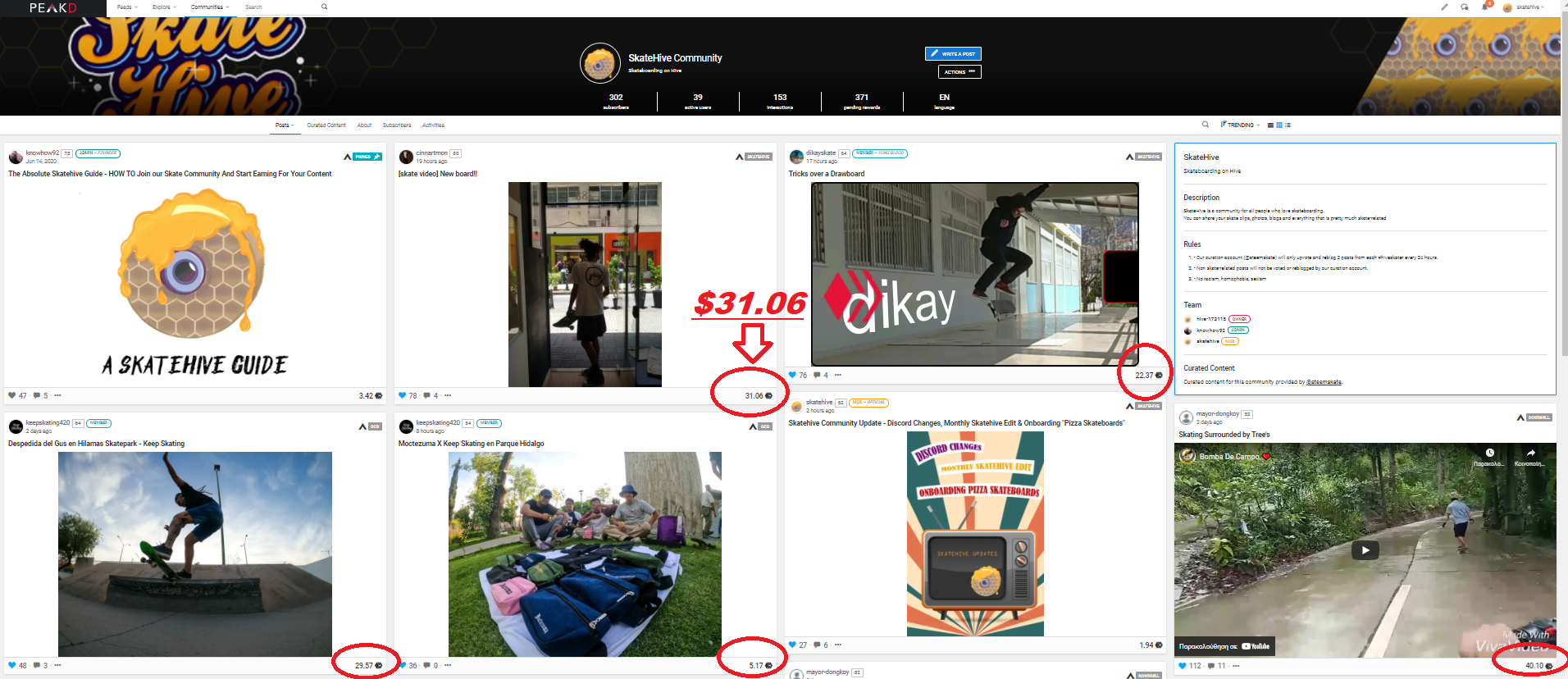
Task: Click the heart on Moctezuma X Keep Skating
Action: click(403, 665)
